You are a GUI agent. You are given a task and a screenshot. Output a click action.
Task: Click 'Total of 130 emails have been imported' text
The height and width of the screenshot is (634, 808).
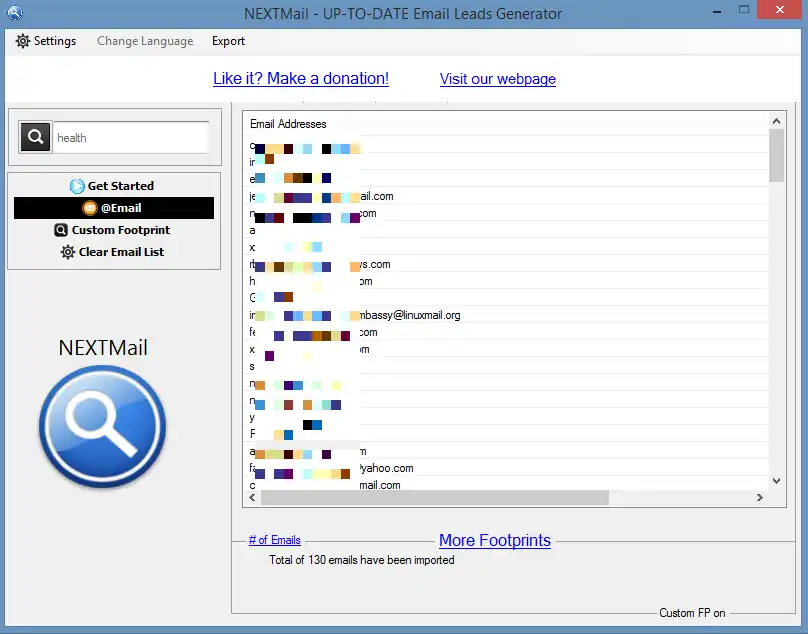point(362,560)
